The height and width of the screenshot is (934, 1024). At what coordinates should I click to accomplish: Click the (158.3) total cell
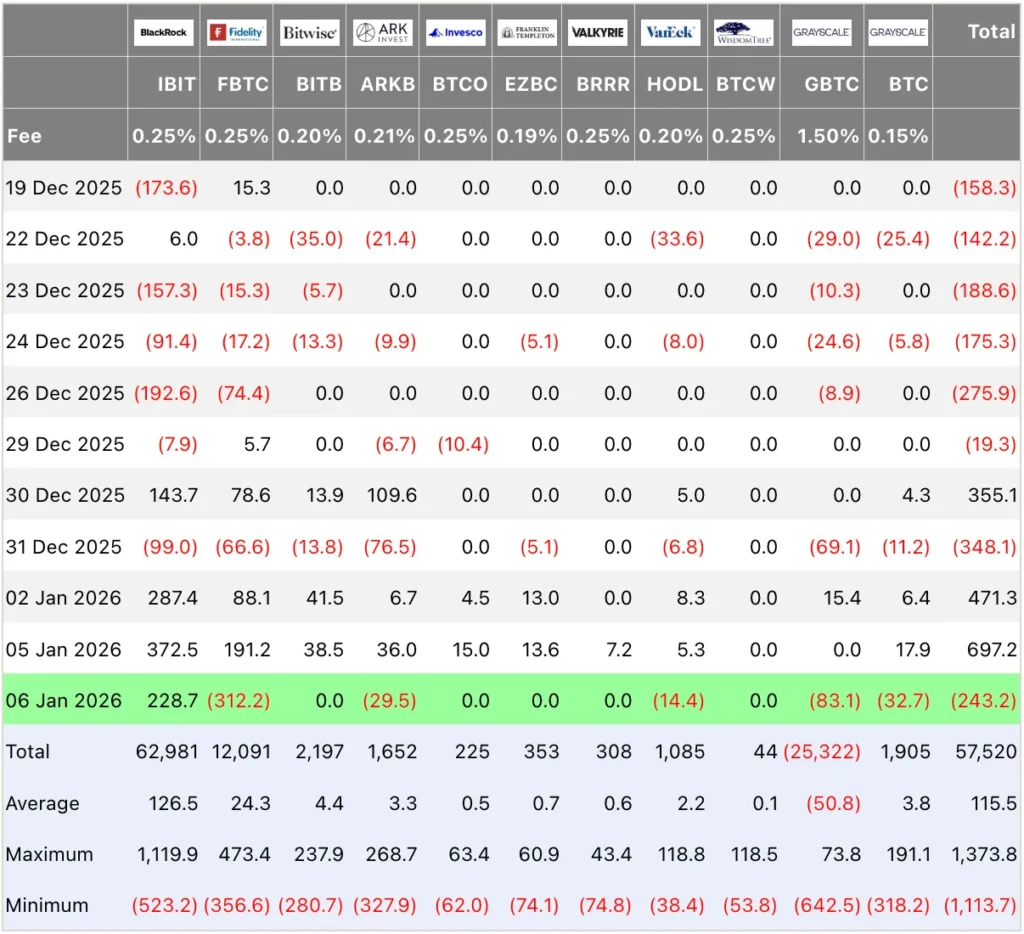point(985,188)
